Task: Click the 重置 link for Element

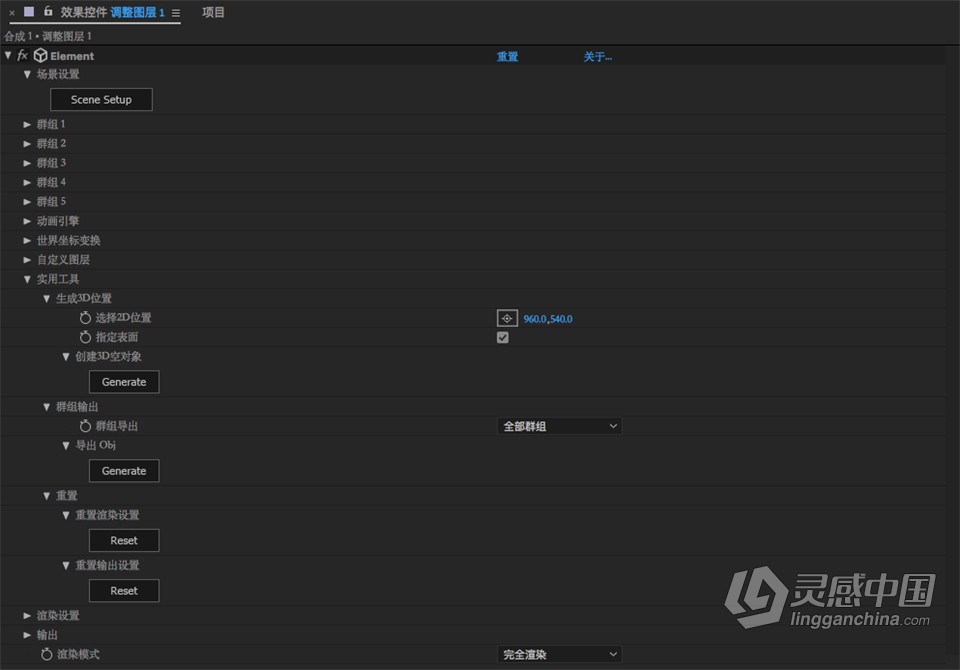Action: coord(507,57)
